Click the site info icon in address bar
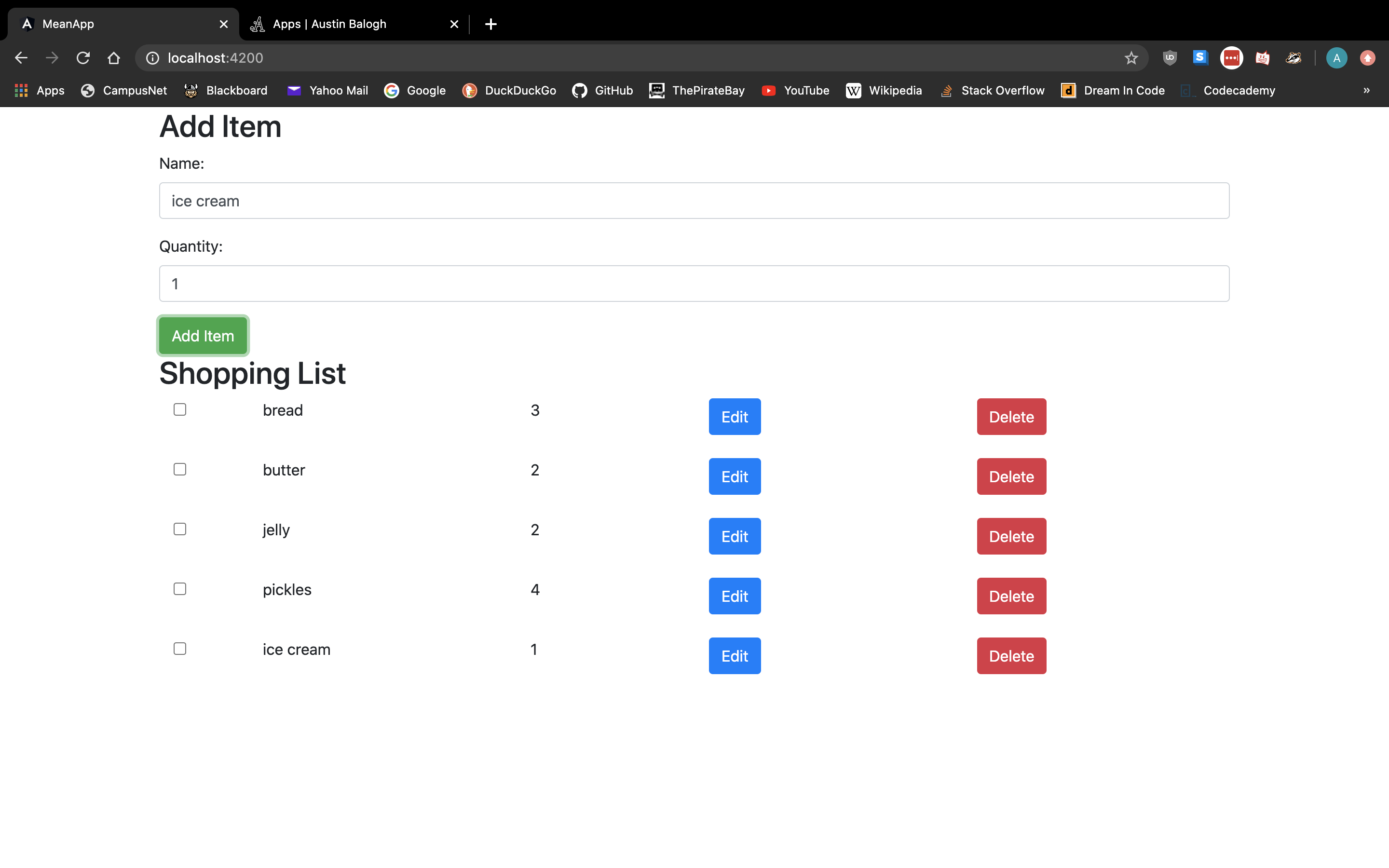The width and height of the screenshot is (1389, 868). 152,58
